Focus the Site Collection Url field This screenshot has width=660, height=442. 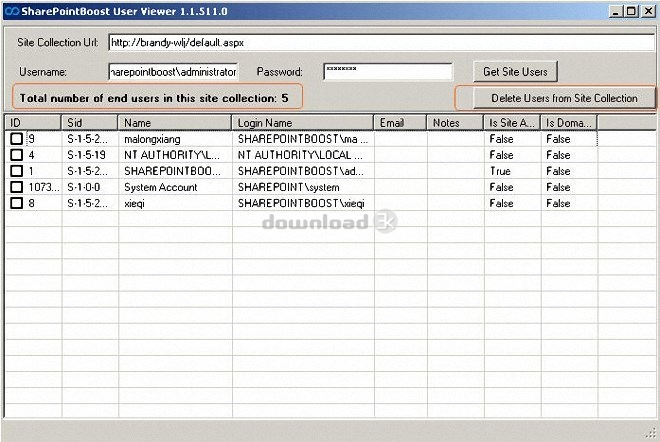pyautogui.click(x=381, y=43)
